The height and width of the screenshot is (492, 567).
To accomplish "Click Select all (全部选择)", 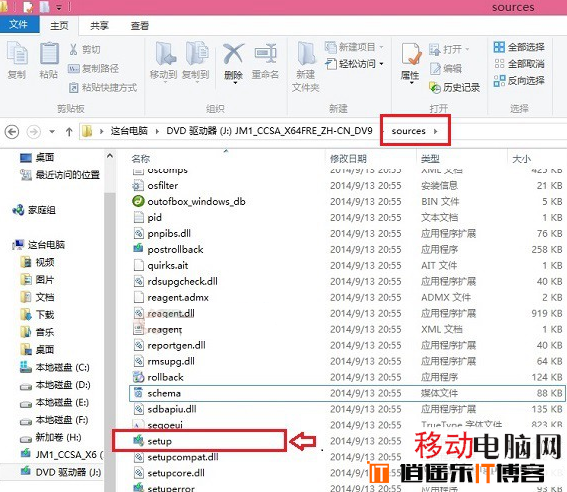I will pos(519,47).
